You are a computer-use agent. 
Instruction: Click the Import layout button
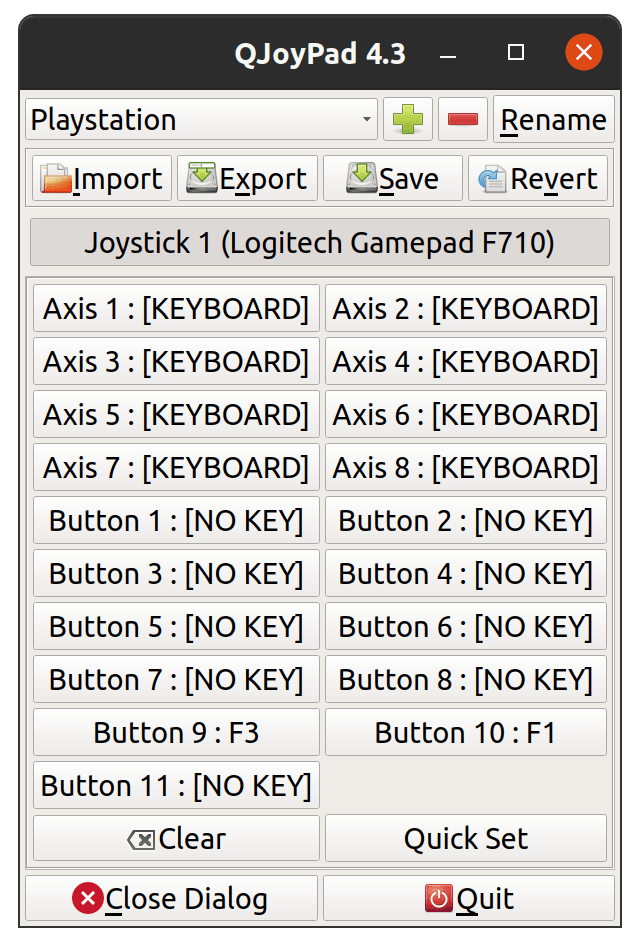(x=102, y=179)
